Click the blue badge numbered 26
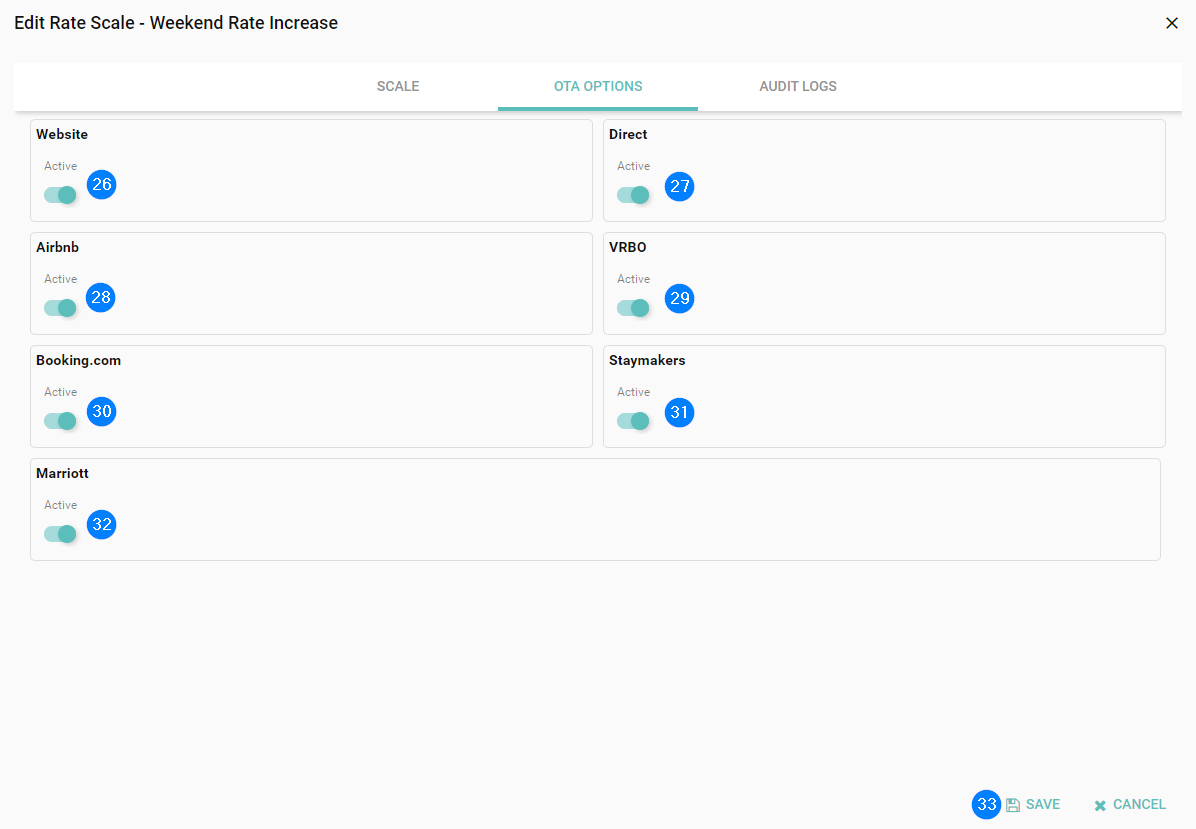 pyautogui.click(x=102, y=185)
